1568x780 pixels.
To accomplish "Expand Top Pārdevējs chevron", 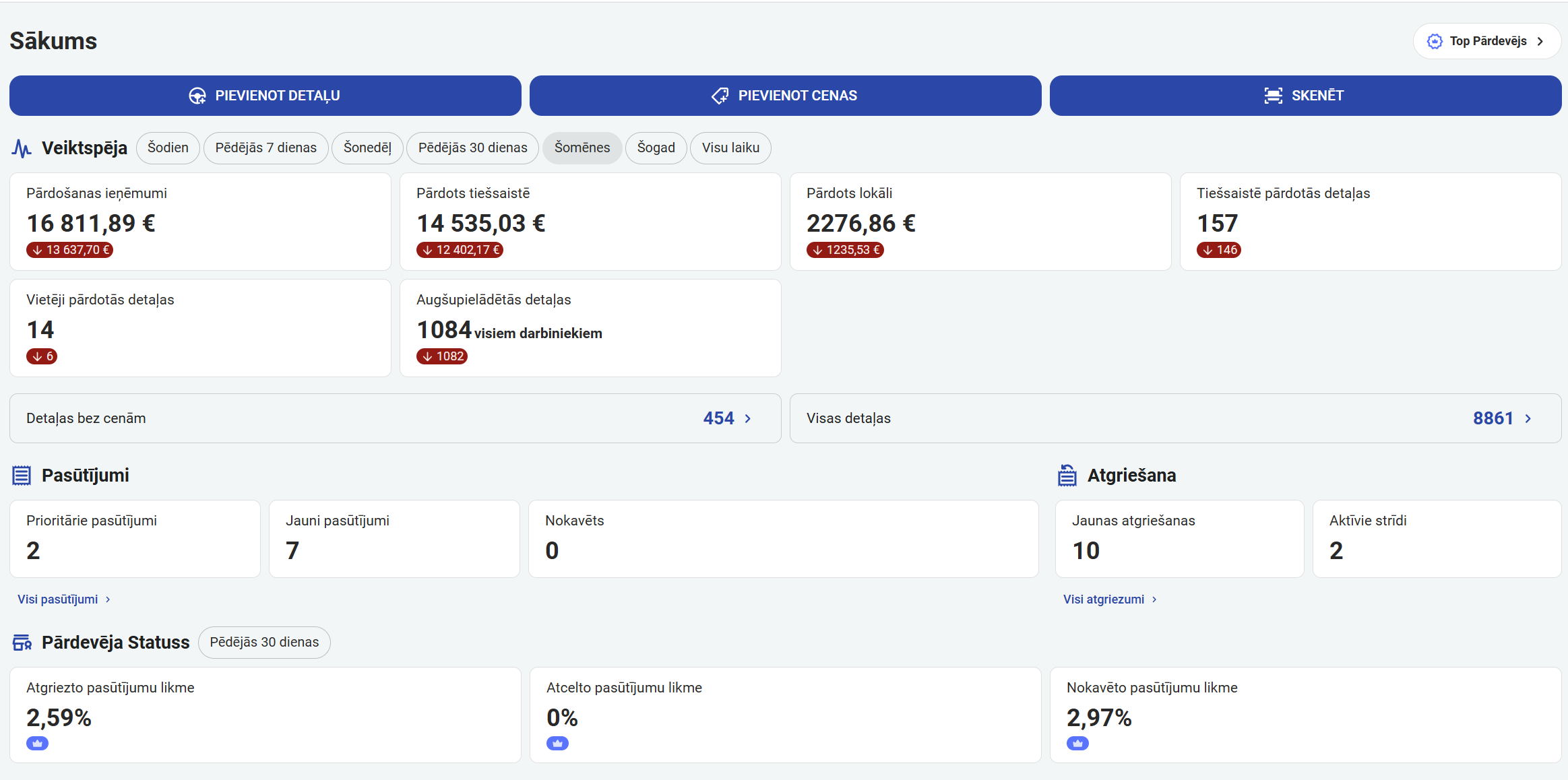I will click(1540, 42).
